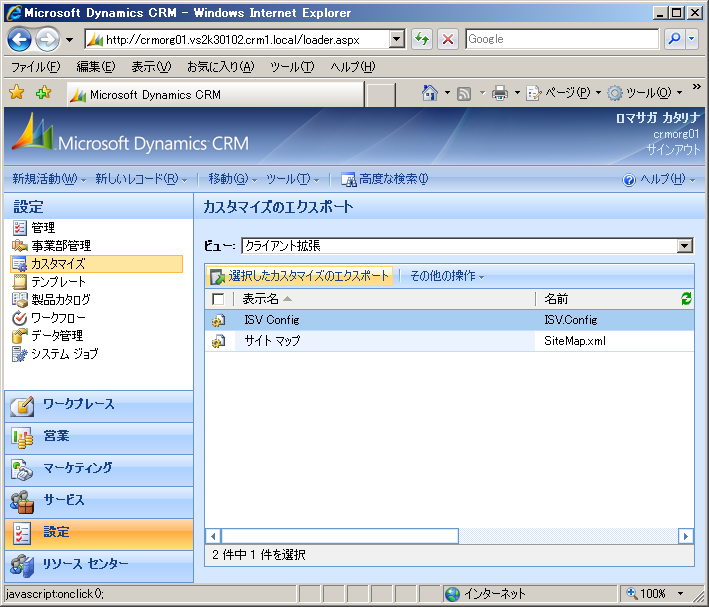Open the Favorites Center star icon
This screenshot has height=607, width=709.
tap(17, 93)
